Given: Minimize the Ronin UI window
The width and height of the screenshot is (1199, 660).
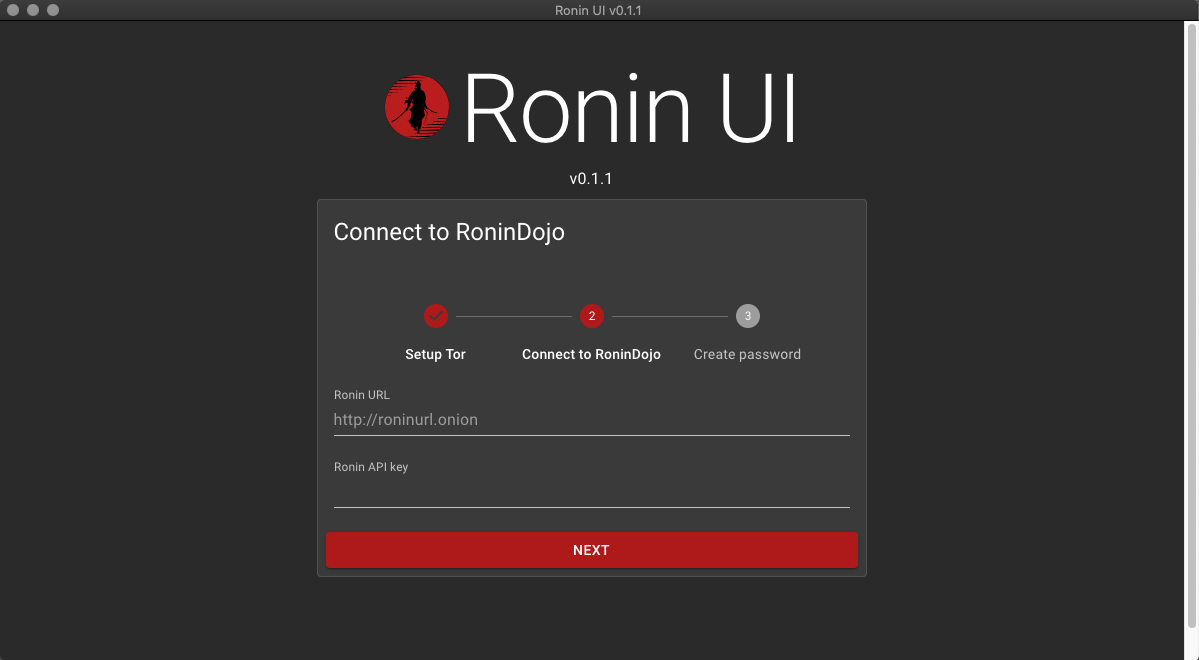Looking at the screenshot, I should tap(33, 10).
